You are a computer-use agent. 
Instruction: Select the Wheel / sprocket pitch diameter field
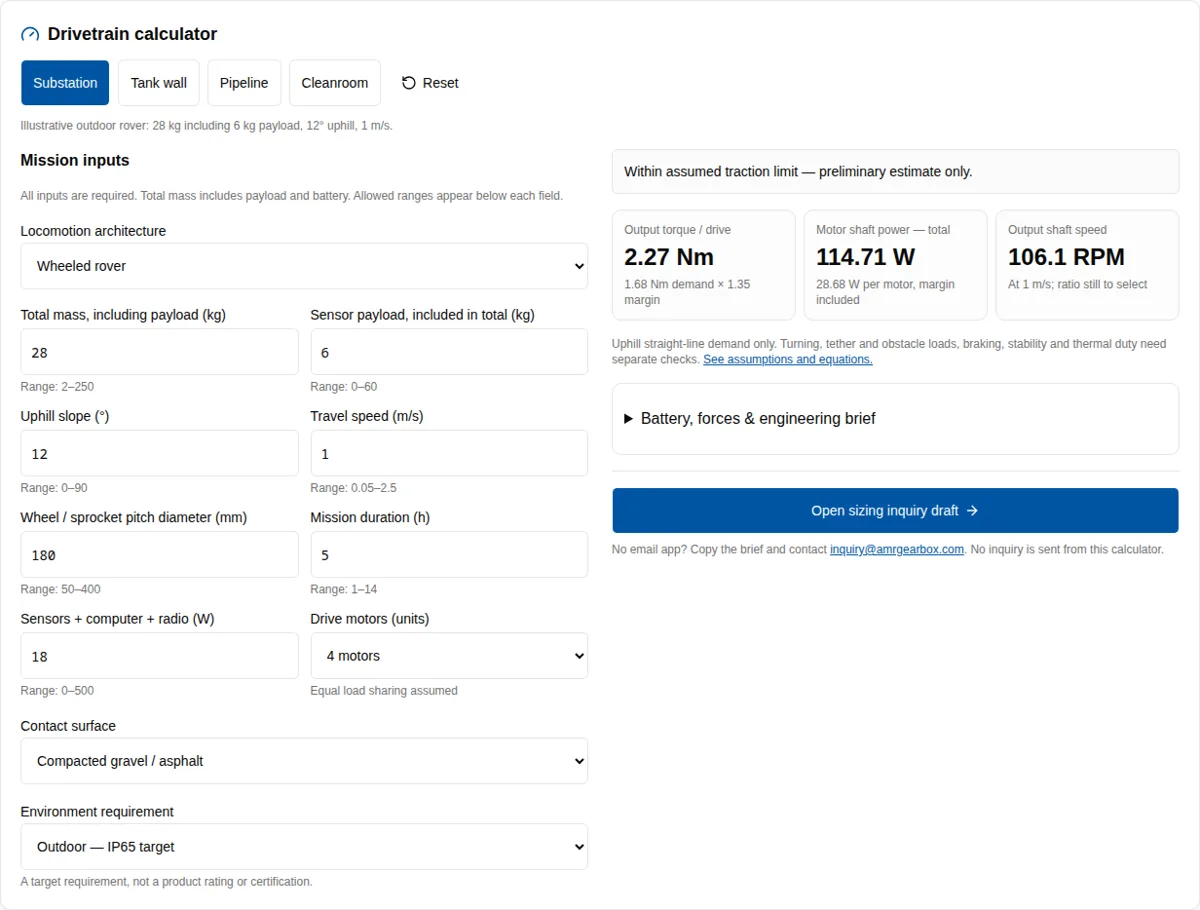point(159,555)
